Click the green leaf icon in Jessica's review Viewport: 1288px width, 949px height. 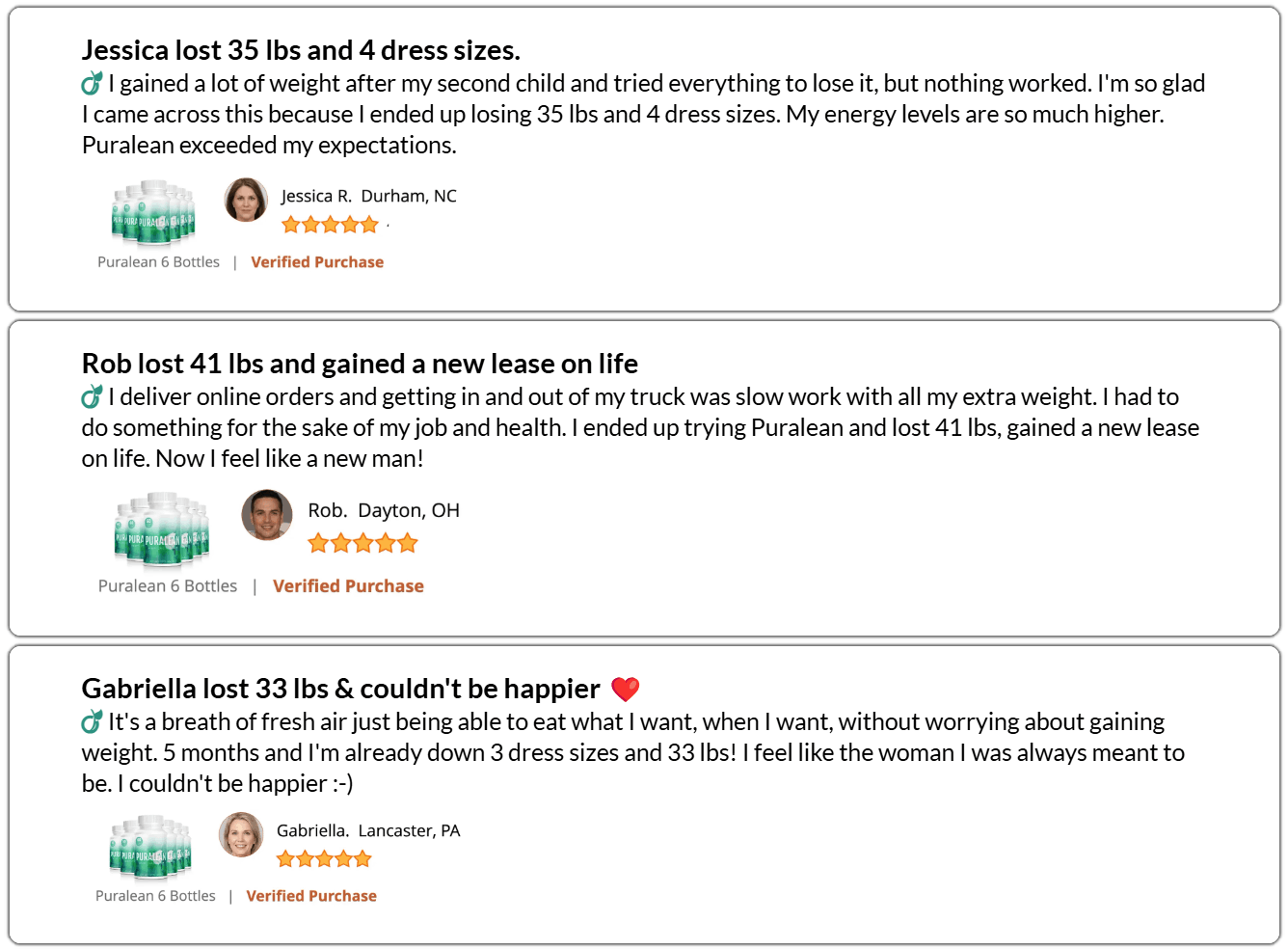pyautogui.click(x=92, y=84)
